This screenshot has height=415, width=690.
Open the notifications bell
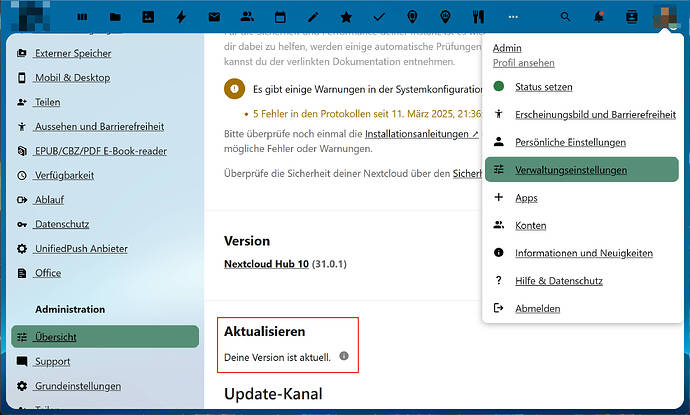tap(599, 17)
